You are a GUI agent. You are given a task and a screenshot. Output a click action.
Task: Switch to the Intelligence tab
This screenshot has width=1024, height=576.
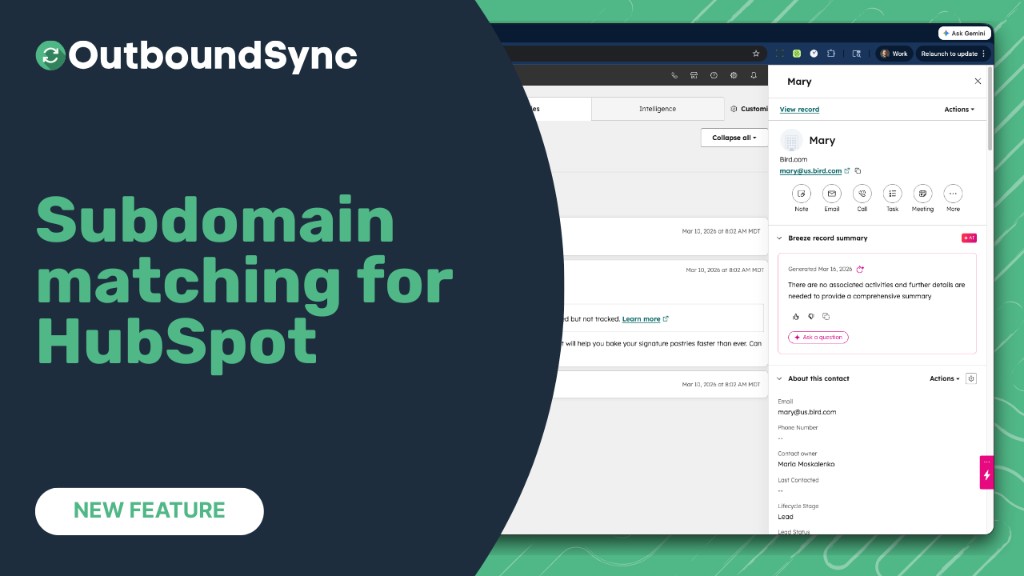[657, 108]
